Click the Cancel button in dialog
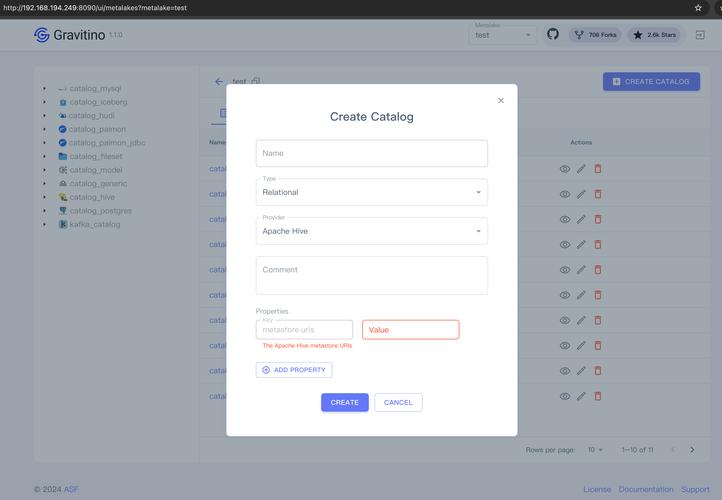Screen dimensions: 722x500 coord(398,402)
